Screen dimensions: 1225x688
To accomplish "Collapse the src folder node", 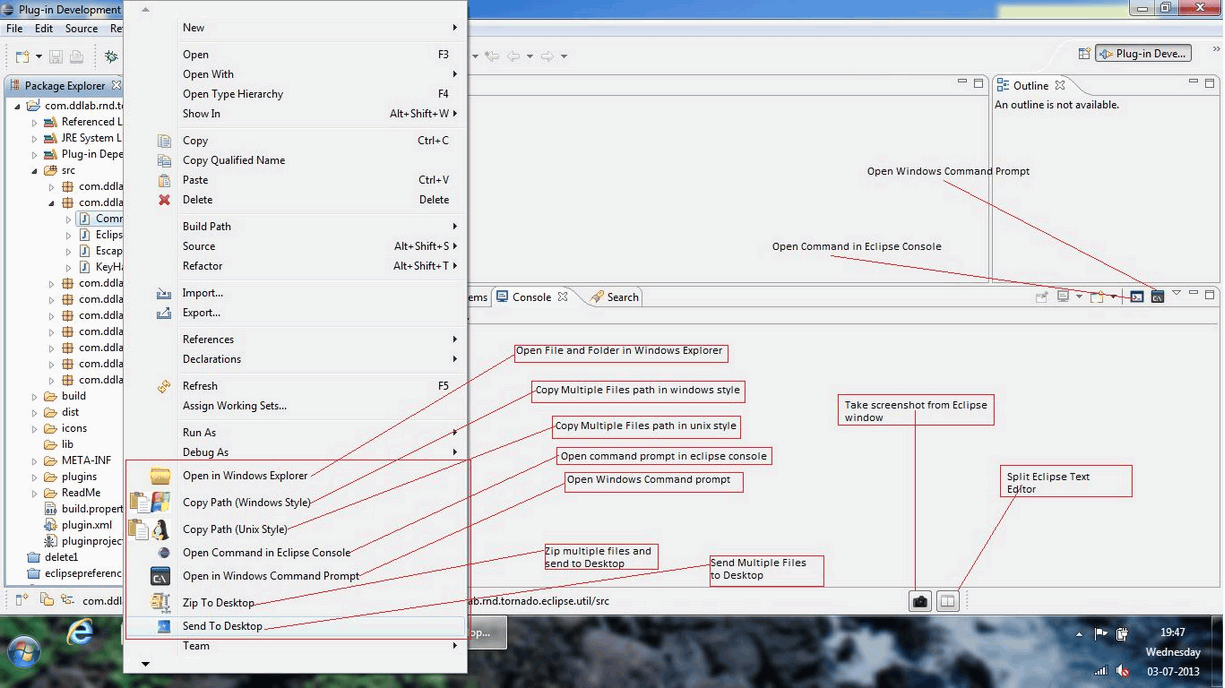I will [34, 171].
